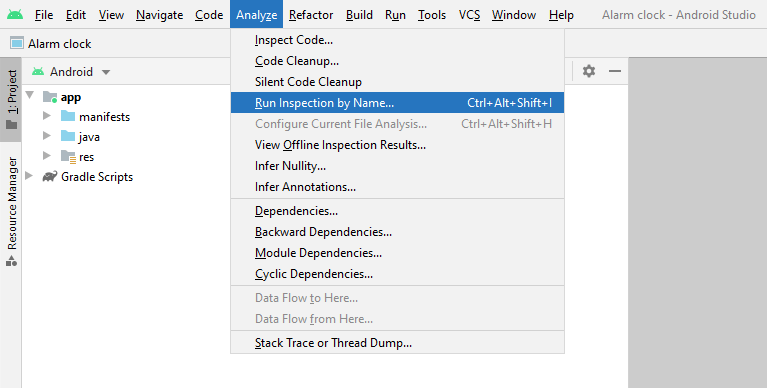Open the project tool window gear settings
This screenshot has width=767, height=388.
pos(589,71)
